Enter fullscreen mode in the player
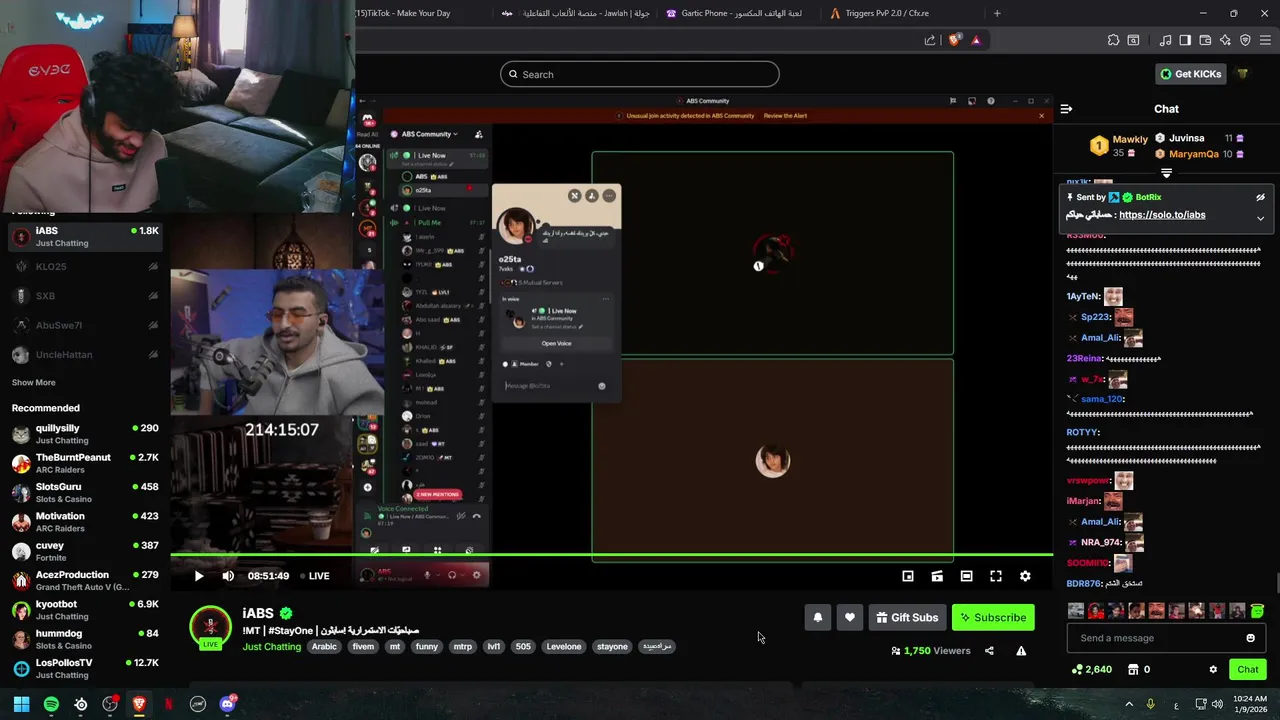Screen dimensions: 1280x720 [x=996, y=576]
